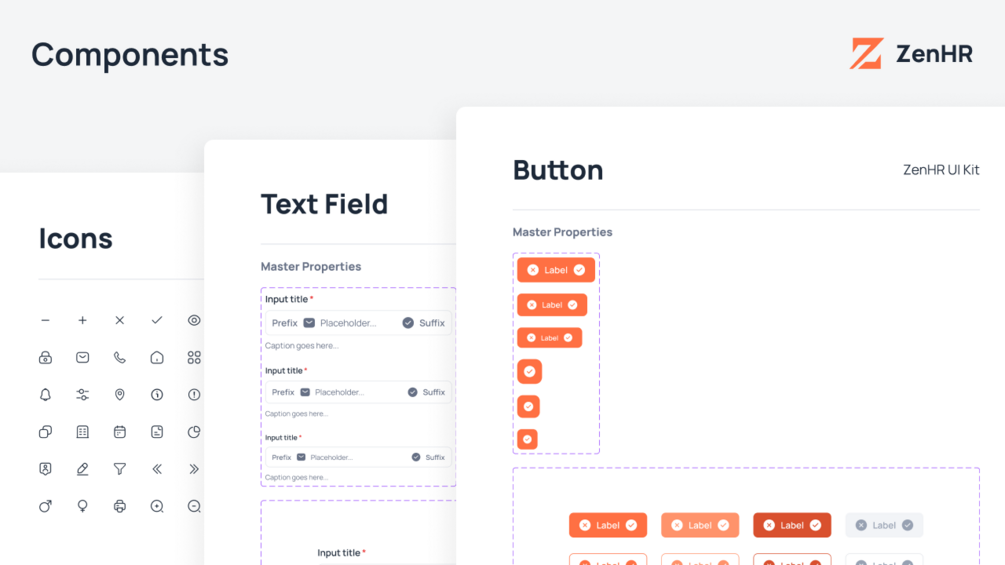Image resolution: width=1005 pixels, height=565 pixels.
Task: Click the largest orange Label button
Action: (556, 270)
